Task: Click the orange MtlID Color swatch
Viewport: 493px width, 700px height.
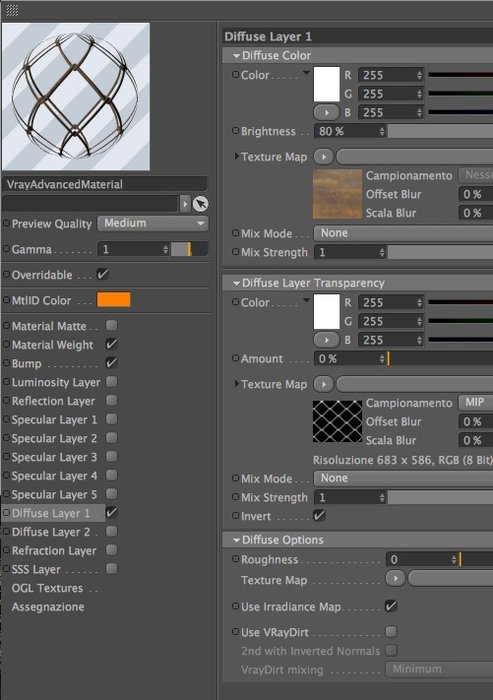Action: (x=114, y=300)
